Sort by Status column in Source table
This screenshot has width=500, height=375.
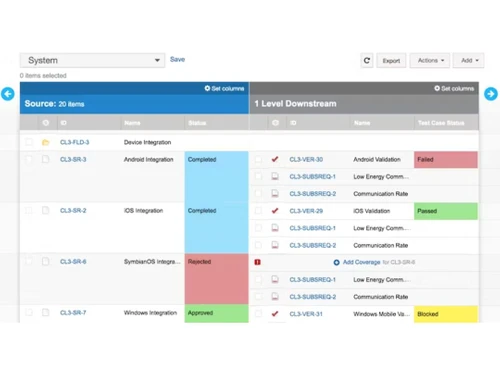197,123
